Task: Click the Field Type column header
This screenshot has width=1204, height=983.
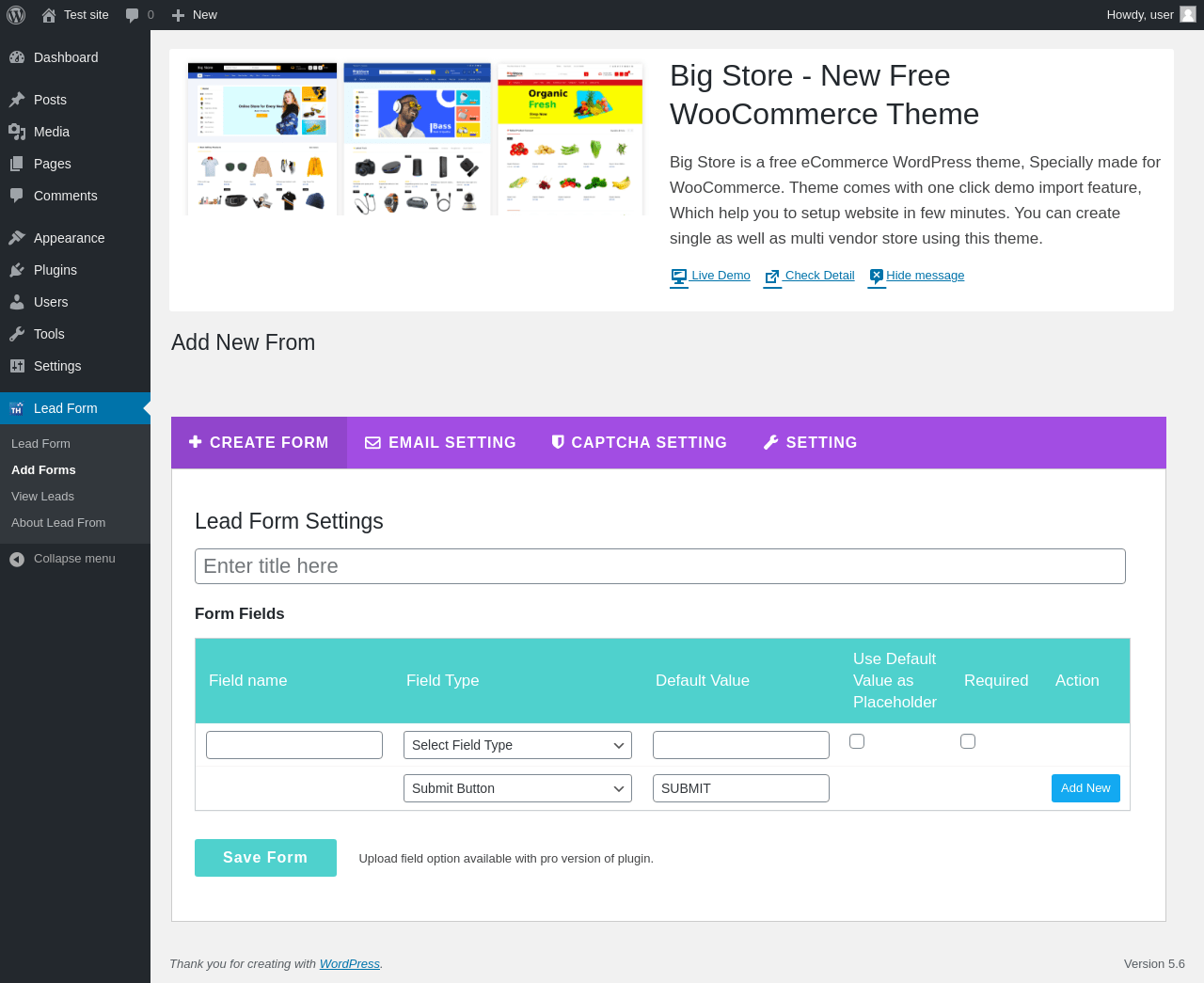Action: 442,680
